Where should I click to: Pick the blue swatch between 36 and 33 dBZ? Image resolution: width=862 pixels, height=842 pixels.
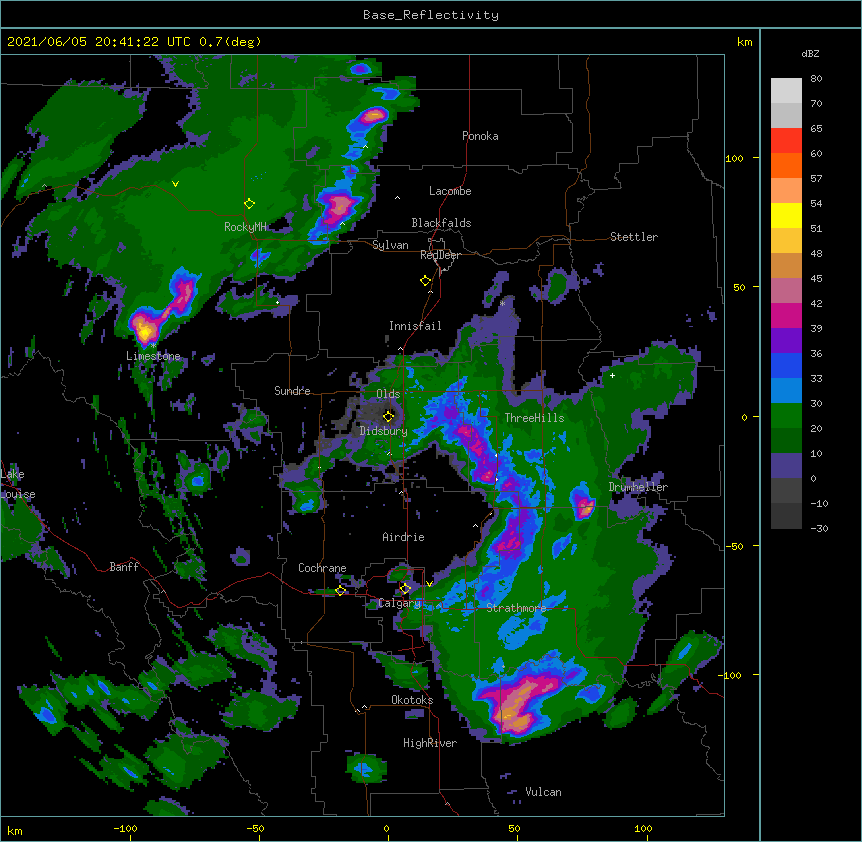(786, 365)
